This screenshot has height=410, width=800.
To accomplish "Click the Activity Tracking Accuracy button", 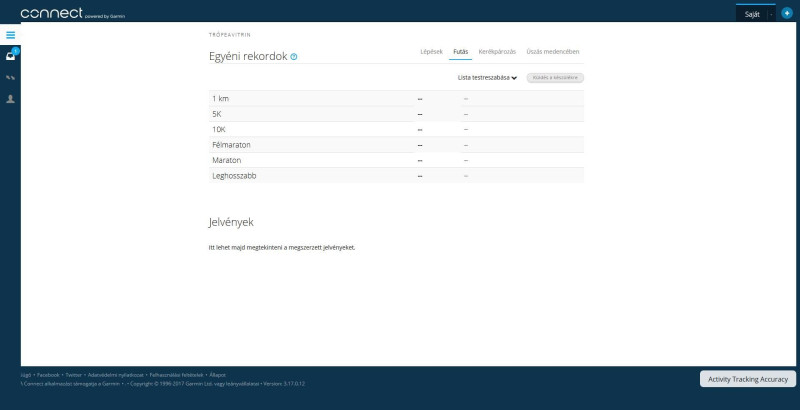I will click(747, 379).
